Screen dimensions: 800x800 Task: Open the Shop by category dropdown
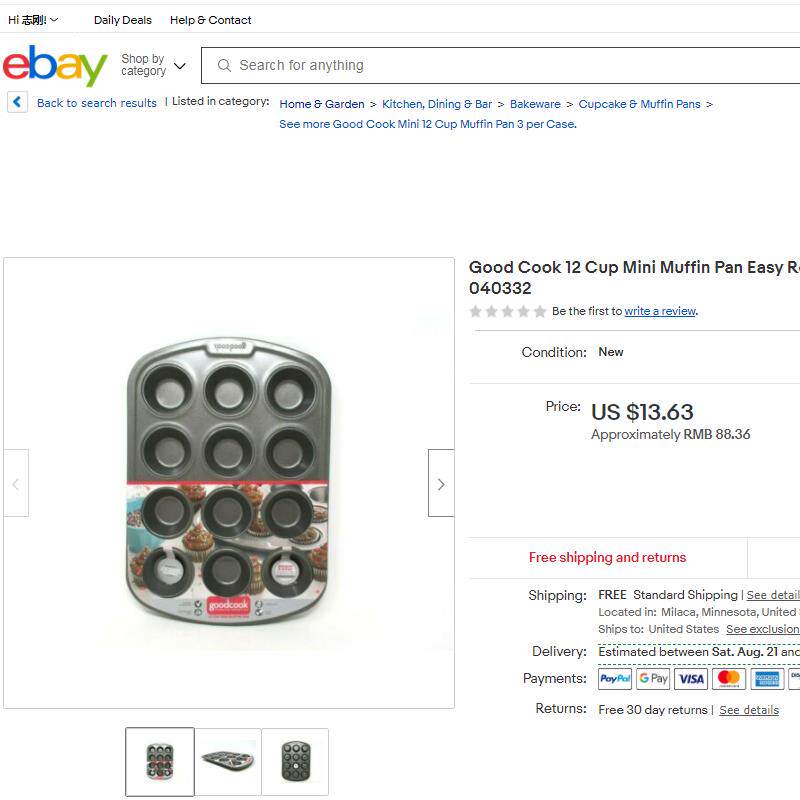coord(153,66)
